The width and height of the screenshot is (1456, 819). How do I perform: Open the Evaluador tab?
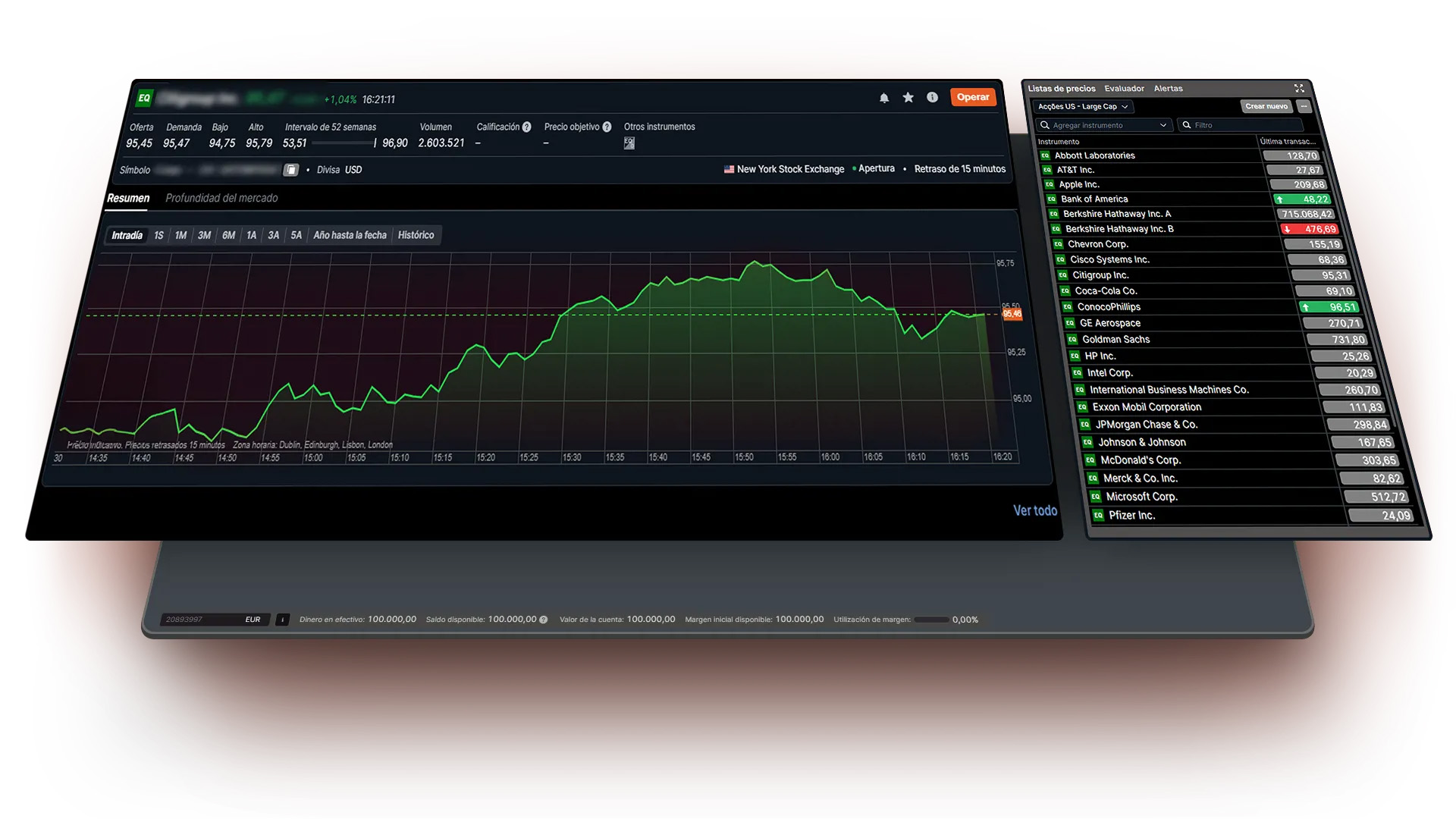pos(1124,89)
